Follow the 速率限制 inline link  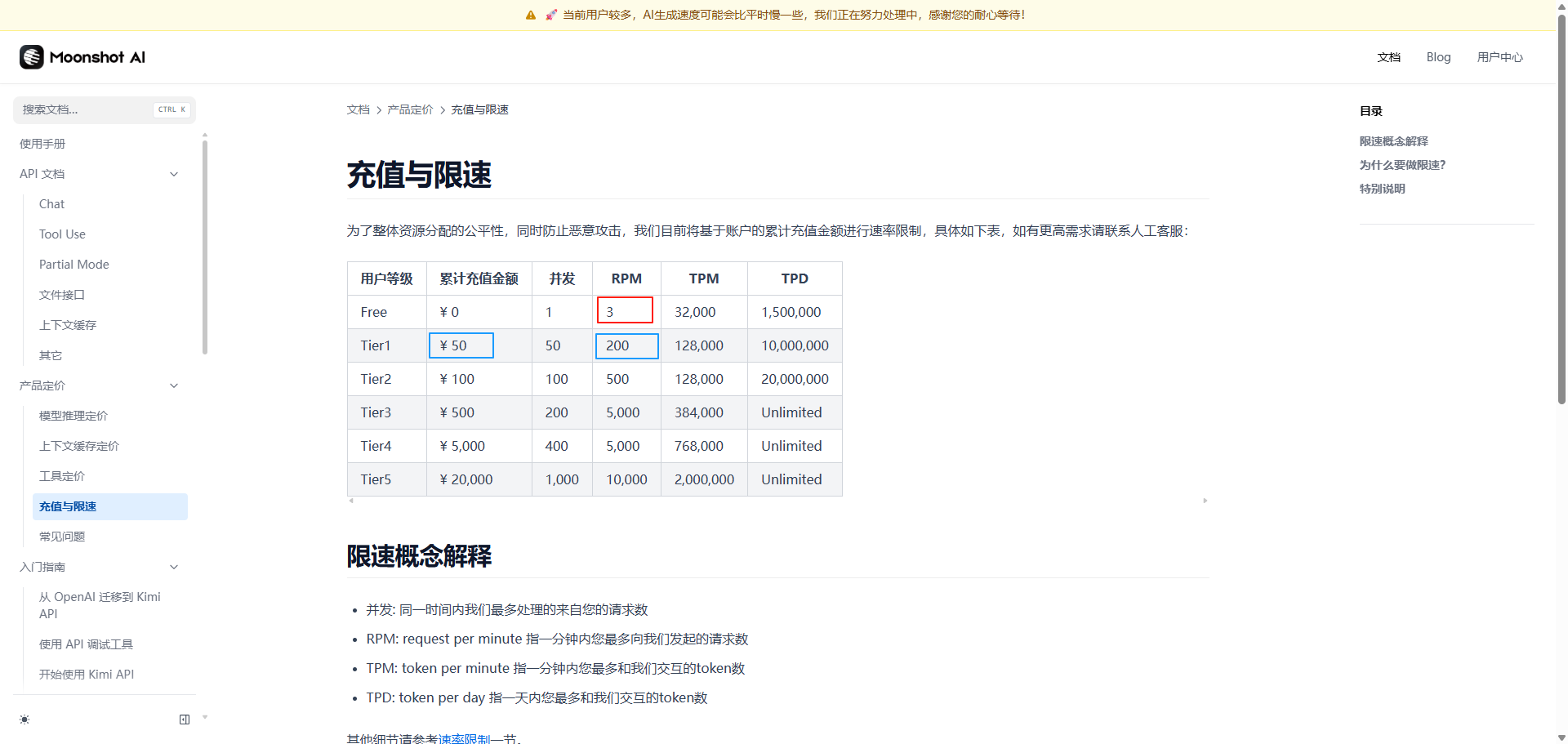tap(464, 738)
